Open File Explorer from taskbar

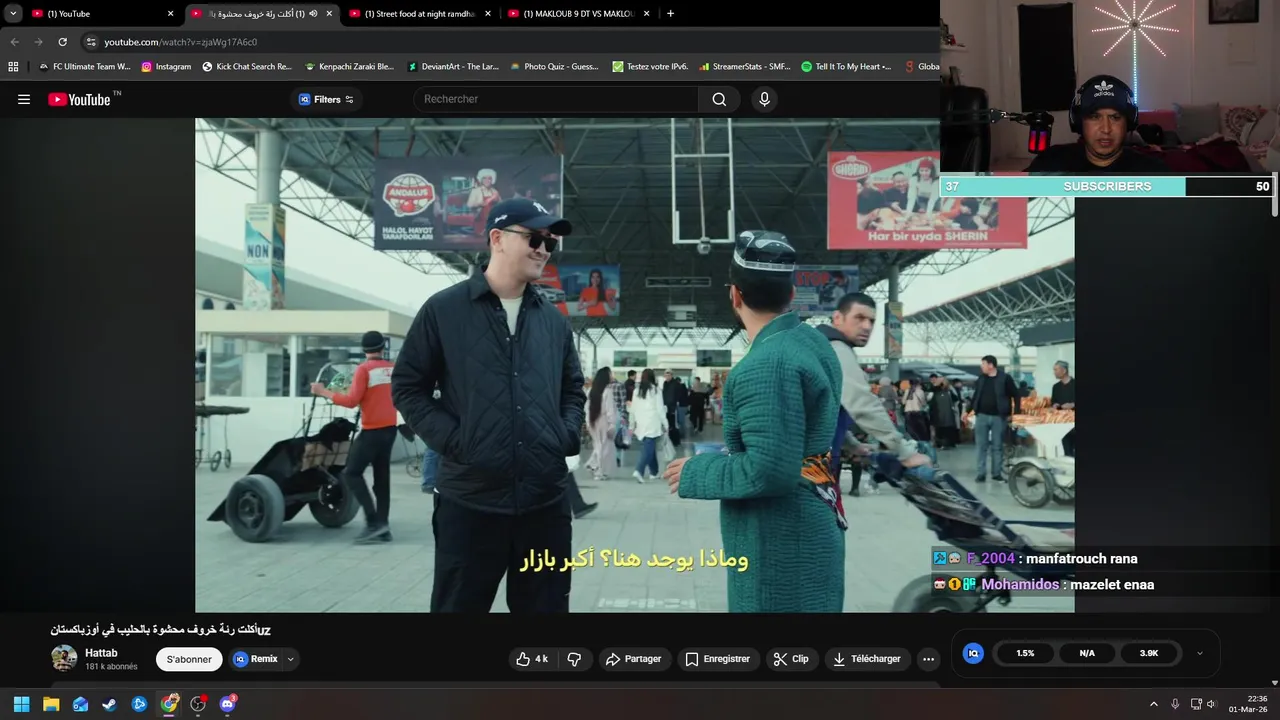pyautogui.click(x=51, y=704)
